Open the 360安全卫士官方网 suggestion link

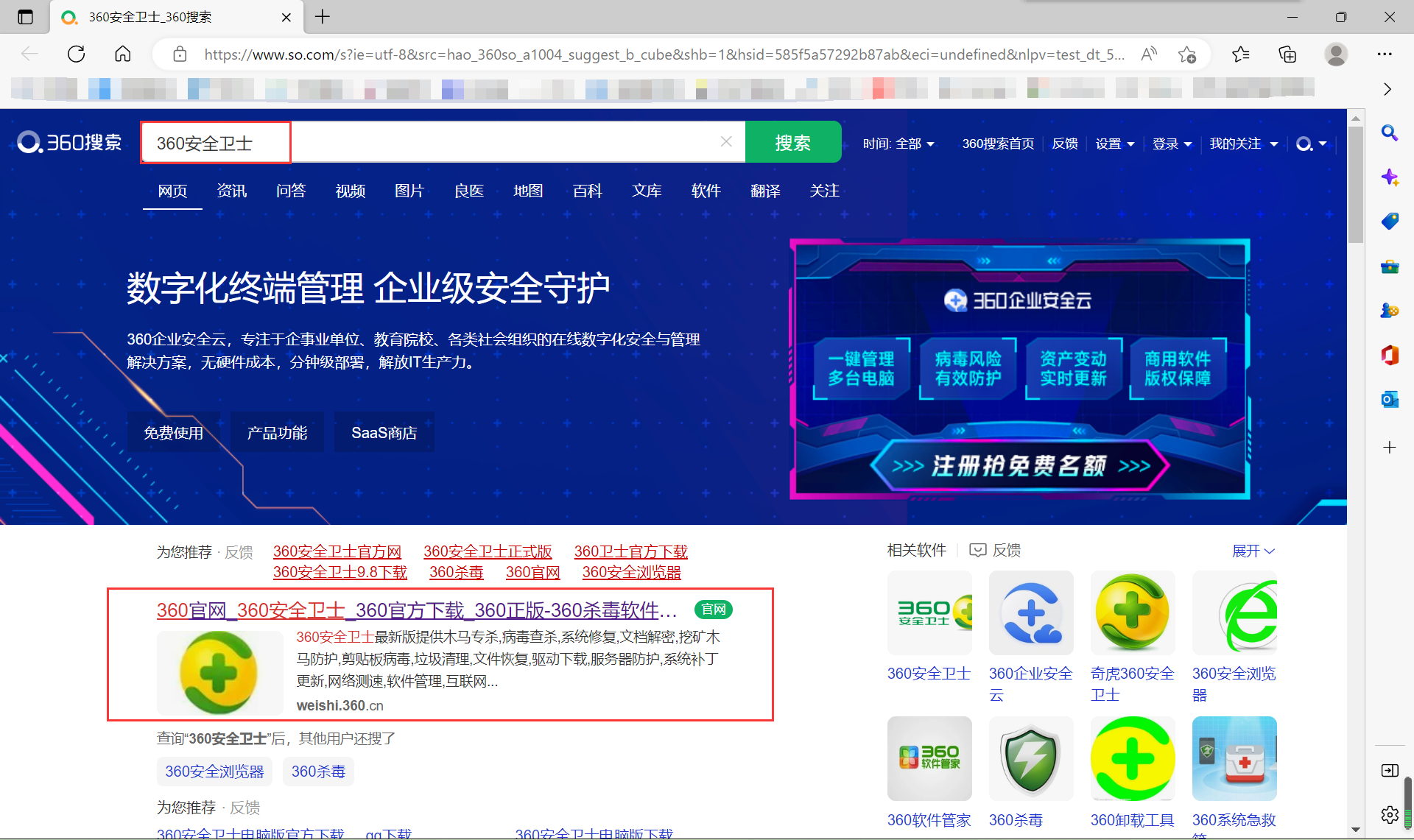[x=337, y=551]
